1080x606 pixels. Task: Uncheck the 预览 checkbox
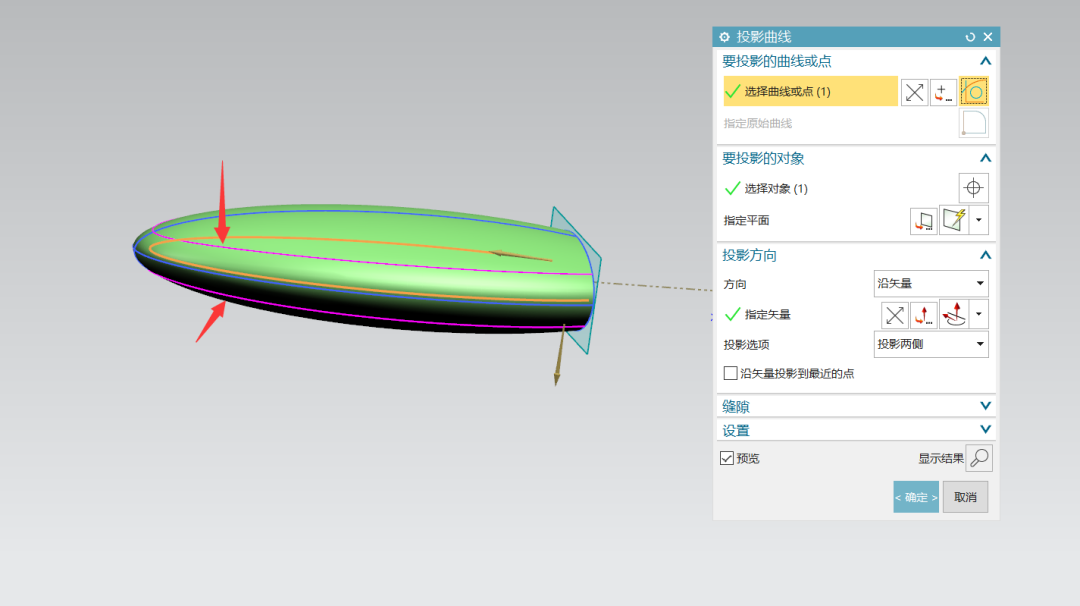click(x=727, y=458)
